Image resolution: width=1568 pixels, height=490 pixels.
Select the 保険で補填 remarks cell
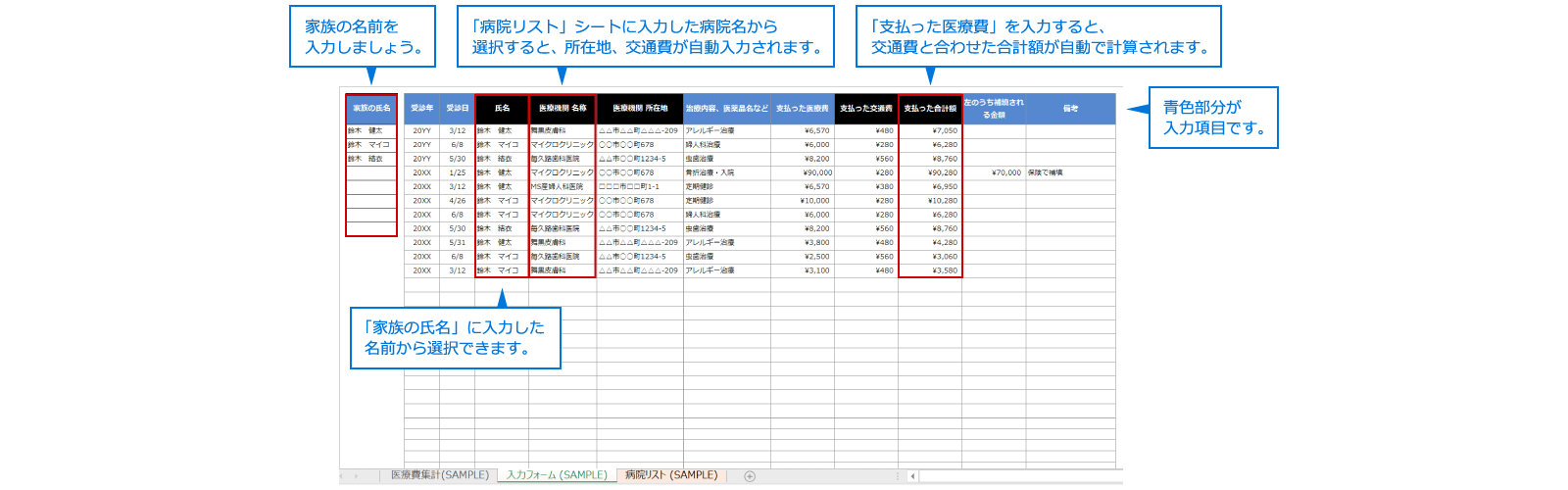point(1070,172)
